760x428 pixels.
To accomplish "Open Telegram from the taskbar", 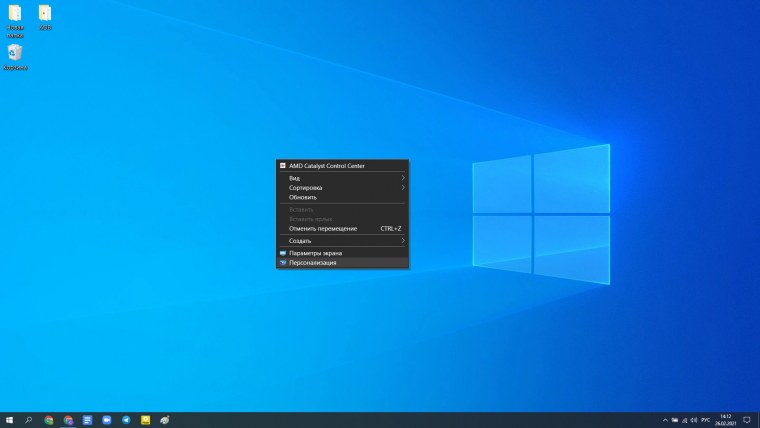I will (126, 420).
